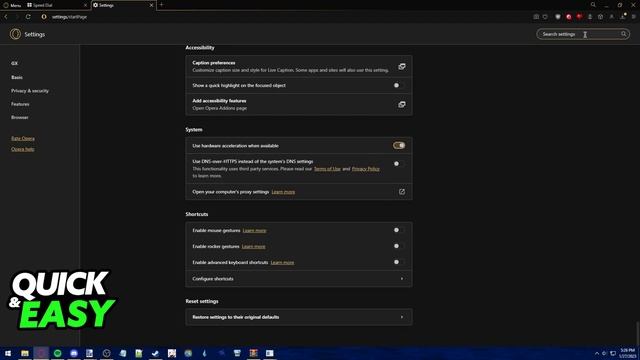Image resolution: width=640 pixels, height=360 pixels.
Task: Click Learn more for mouse gestures
Action: 254,231
